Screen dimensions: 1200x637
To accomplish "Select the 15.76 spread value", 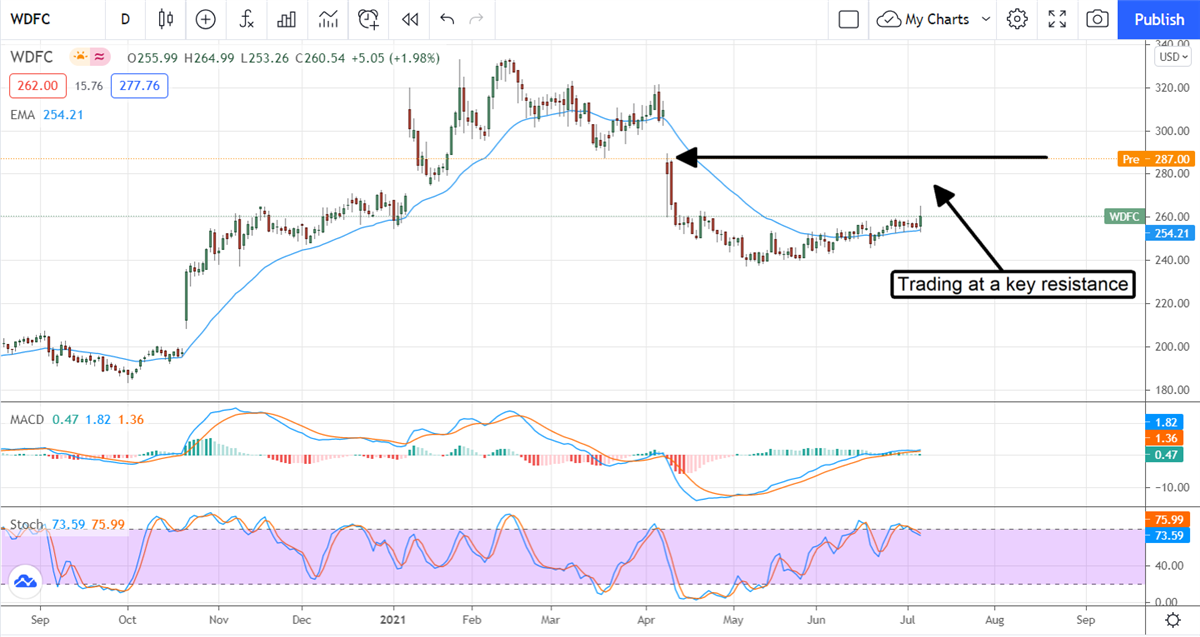I will click(89, 86).
